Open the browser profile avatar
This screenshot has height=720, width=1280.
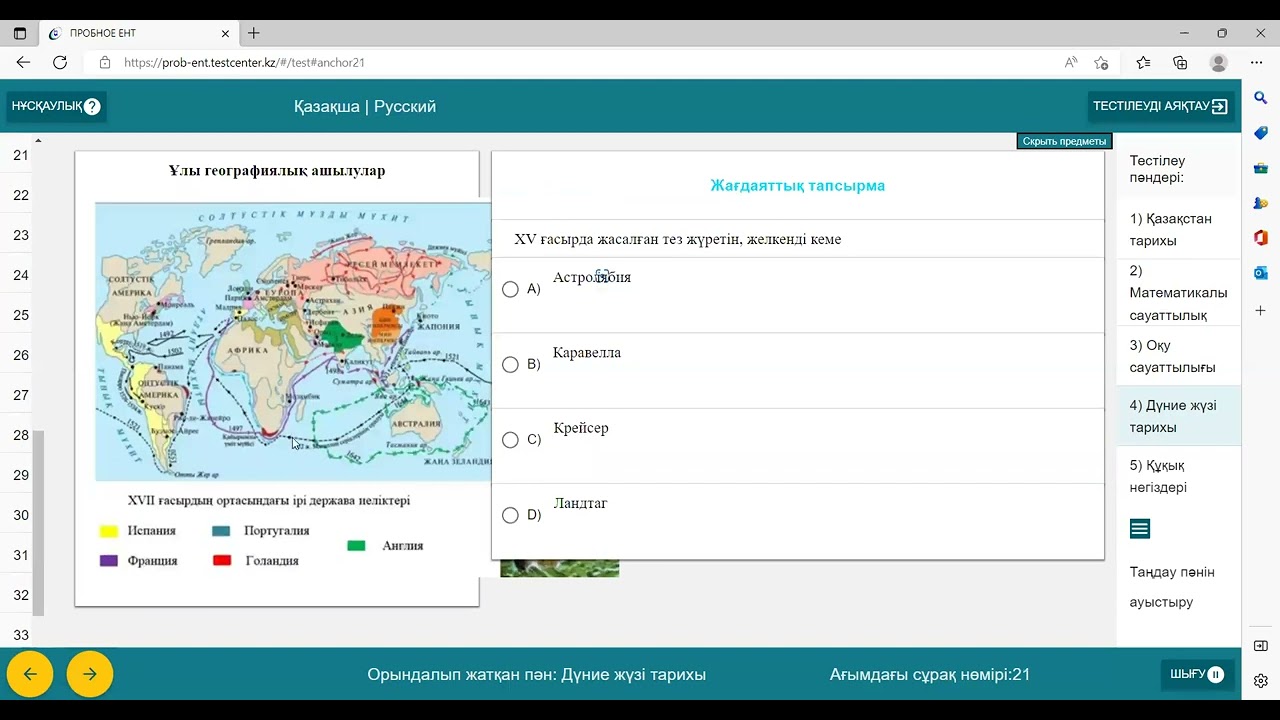(x=1218, y=62)
